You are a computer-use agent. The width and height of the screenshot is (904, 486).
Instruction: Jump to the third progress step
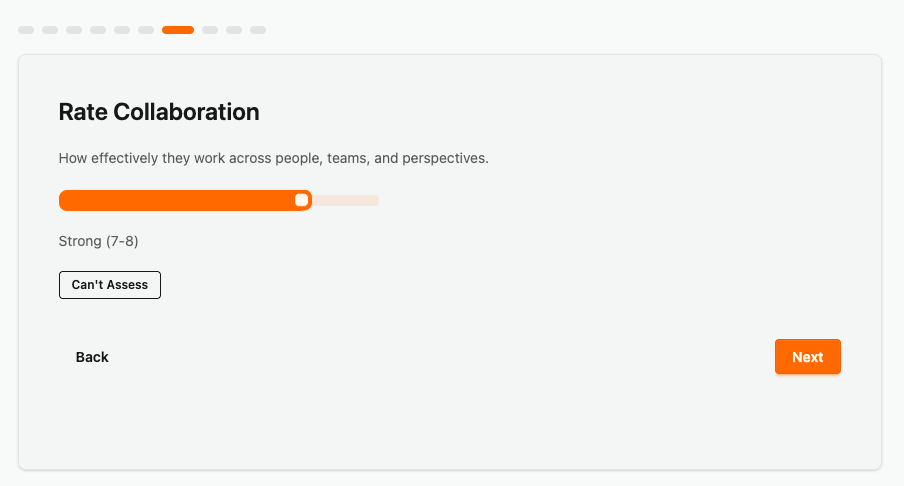tap(74, 30)
